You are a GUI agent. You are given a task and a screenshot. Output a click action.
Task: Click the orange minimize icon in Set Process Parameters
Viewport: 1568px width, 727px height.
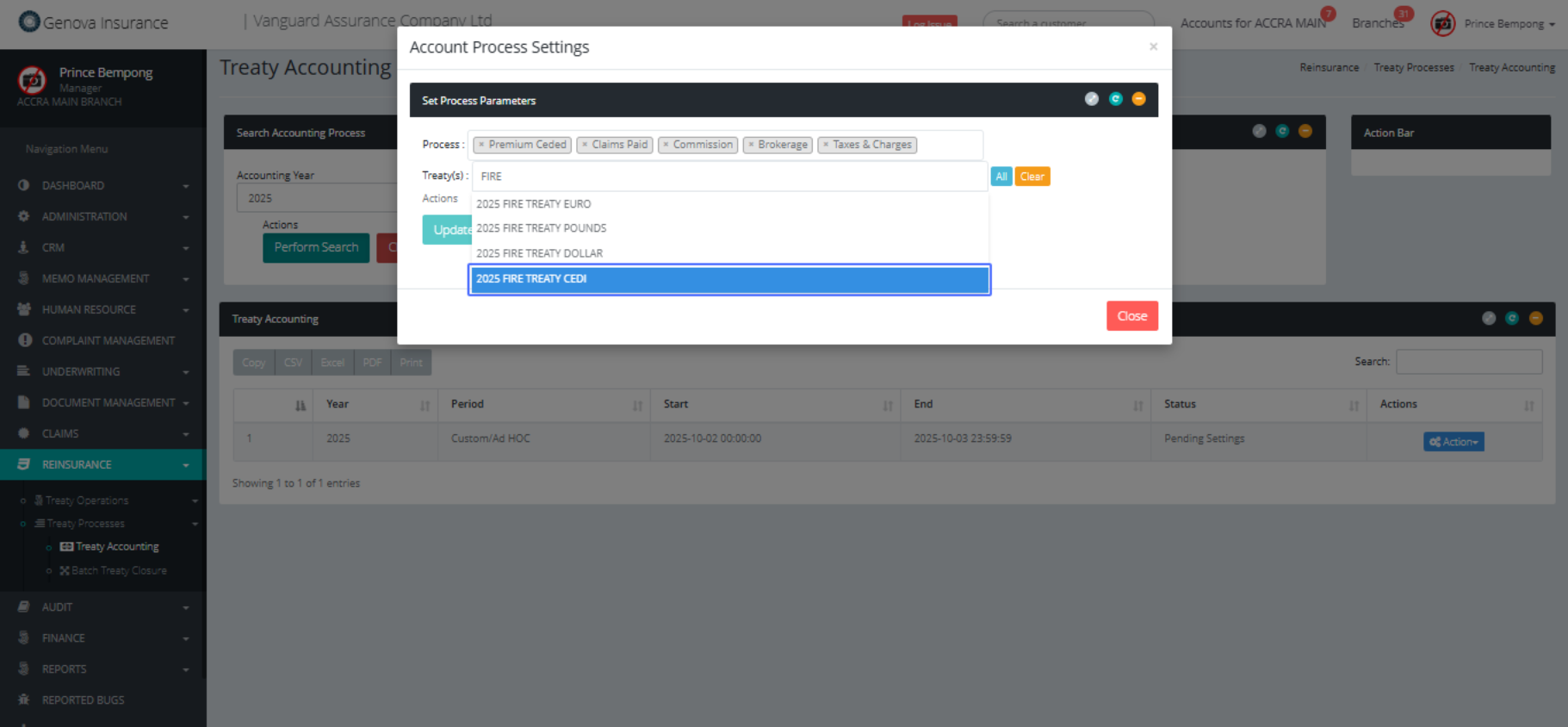[1138, 99]
